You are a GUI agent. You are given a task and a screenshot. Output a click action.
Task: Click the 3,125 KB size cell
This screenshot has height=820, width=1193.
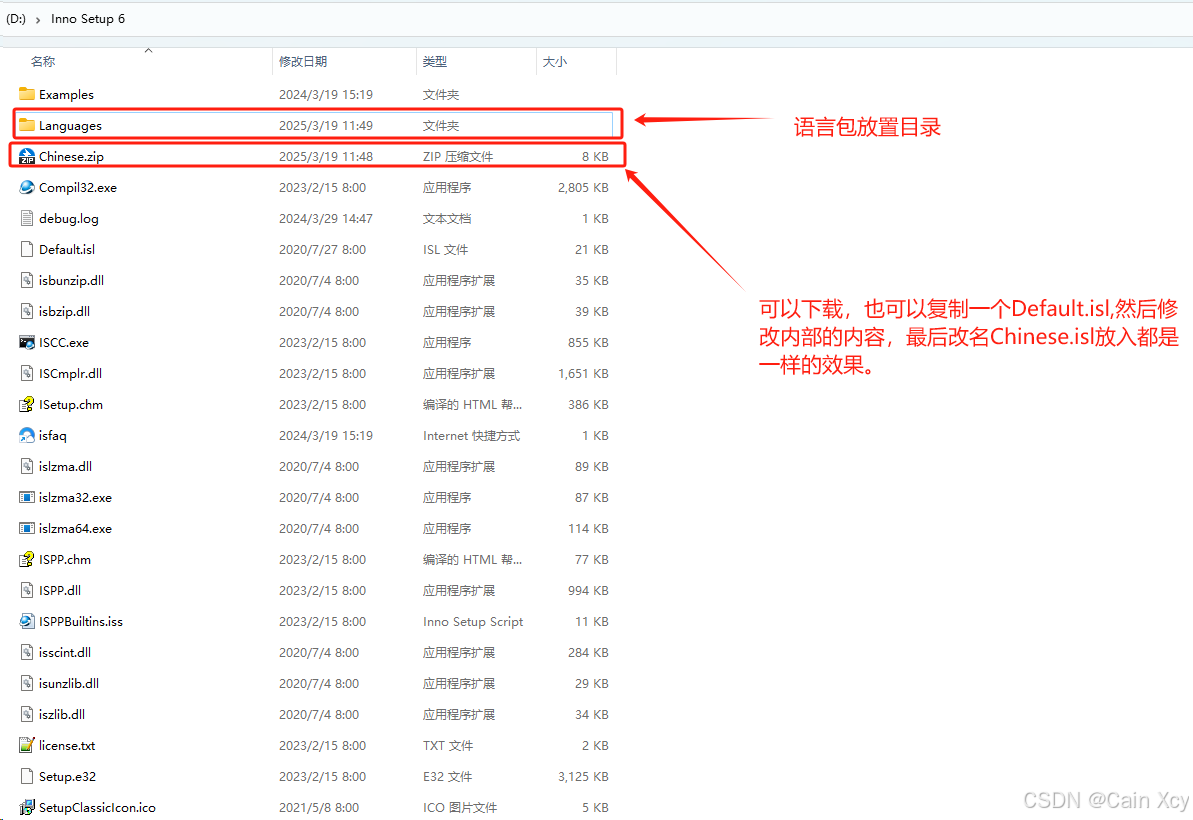583,777
